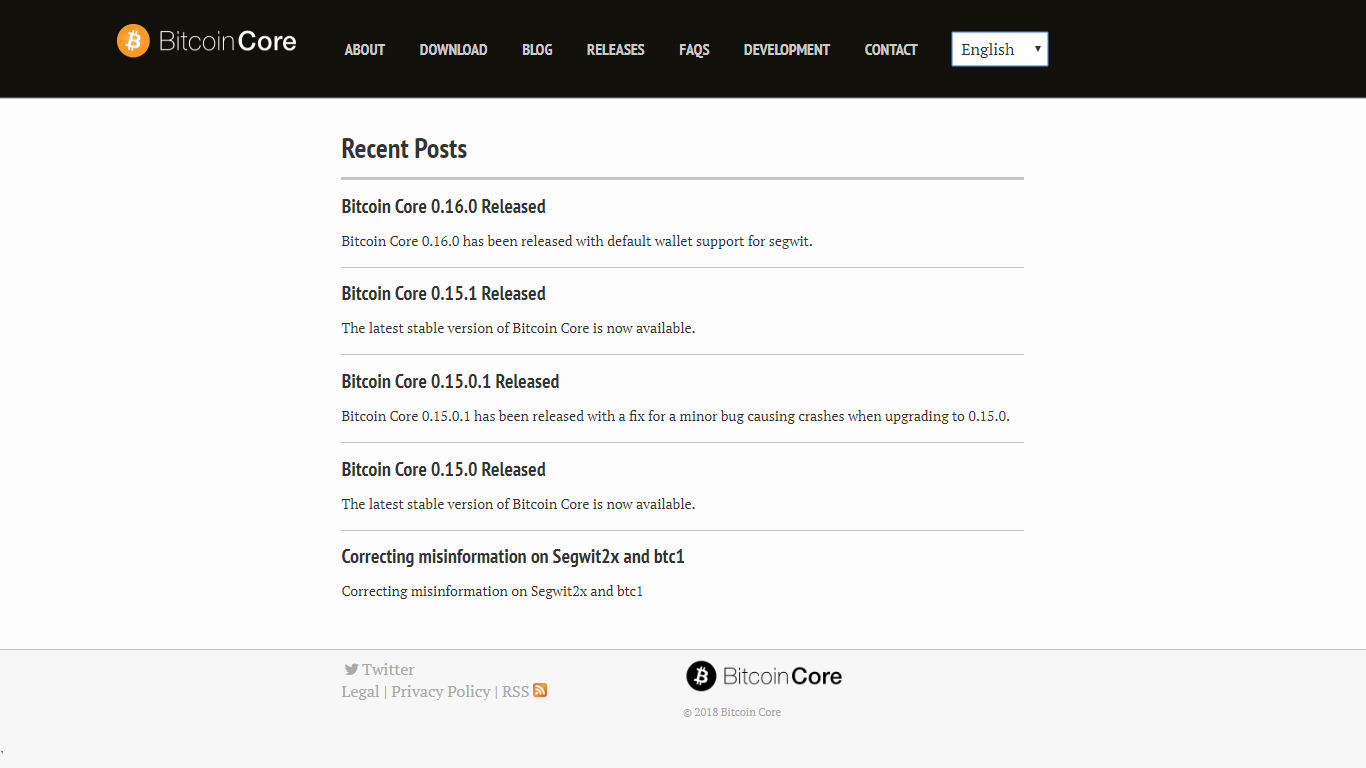
Task: Open the Contact page
Action: click(891, 50)
